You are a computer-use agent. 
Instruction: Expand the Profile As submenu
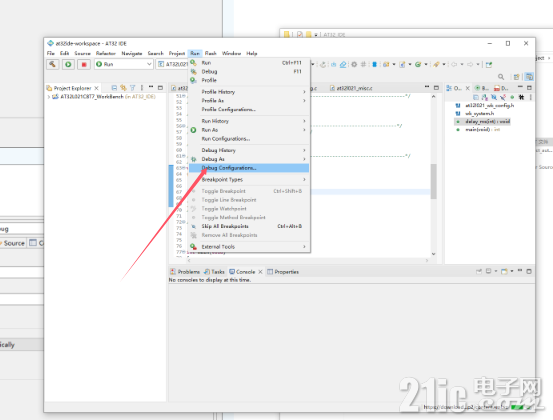(x=249, y=101)
